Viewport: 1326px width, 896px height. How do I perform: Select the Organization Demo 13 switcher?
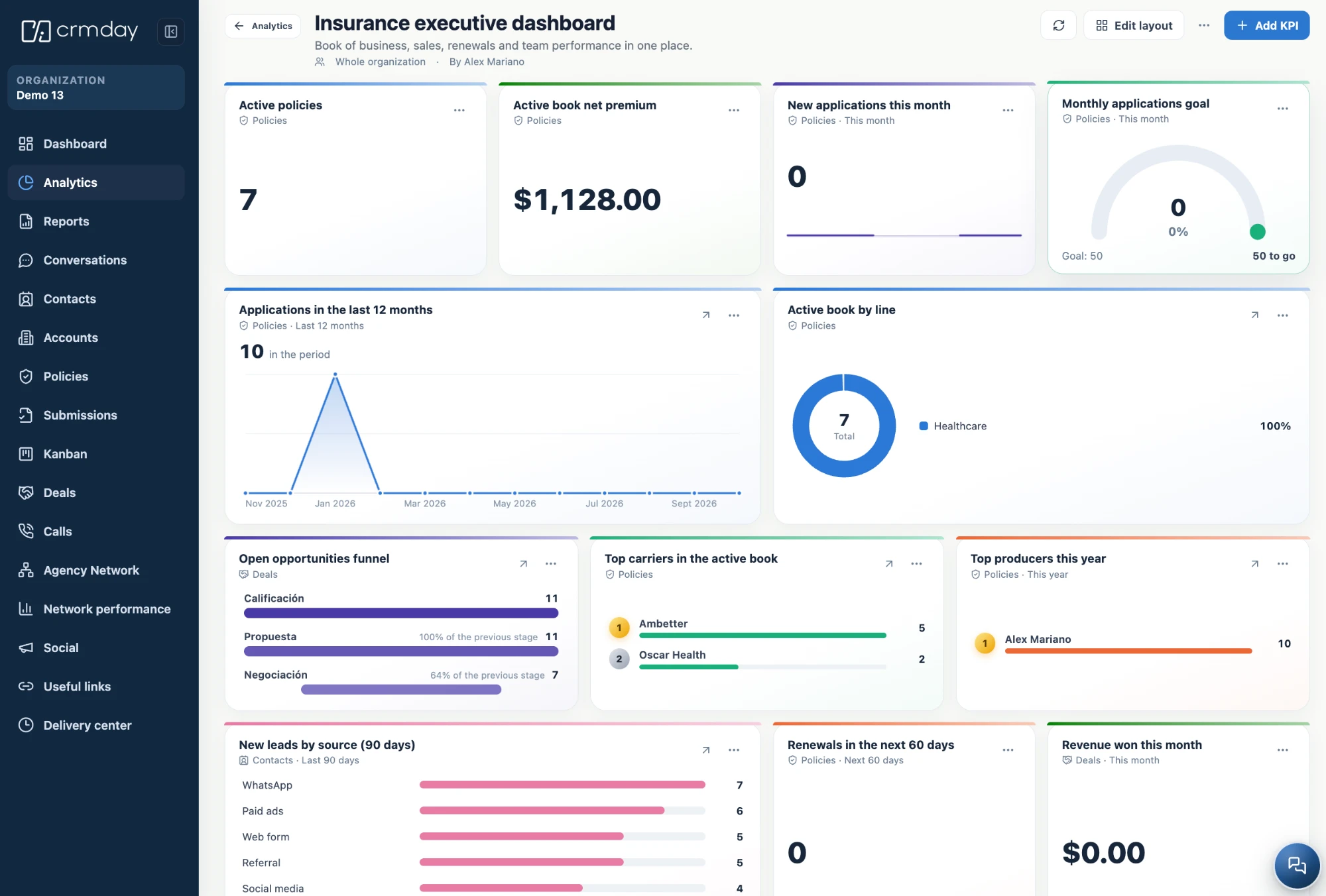(x=96, y=87)
